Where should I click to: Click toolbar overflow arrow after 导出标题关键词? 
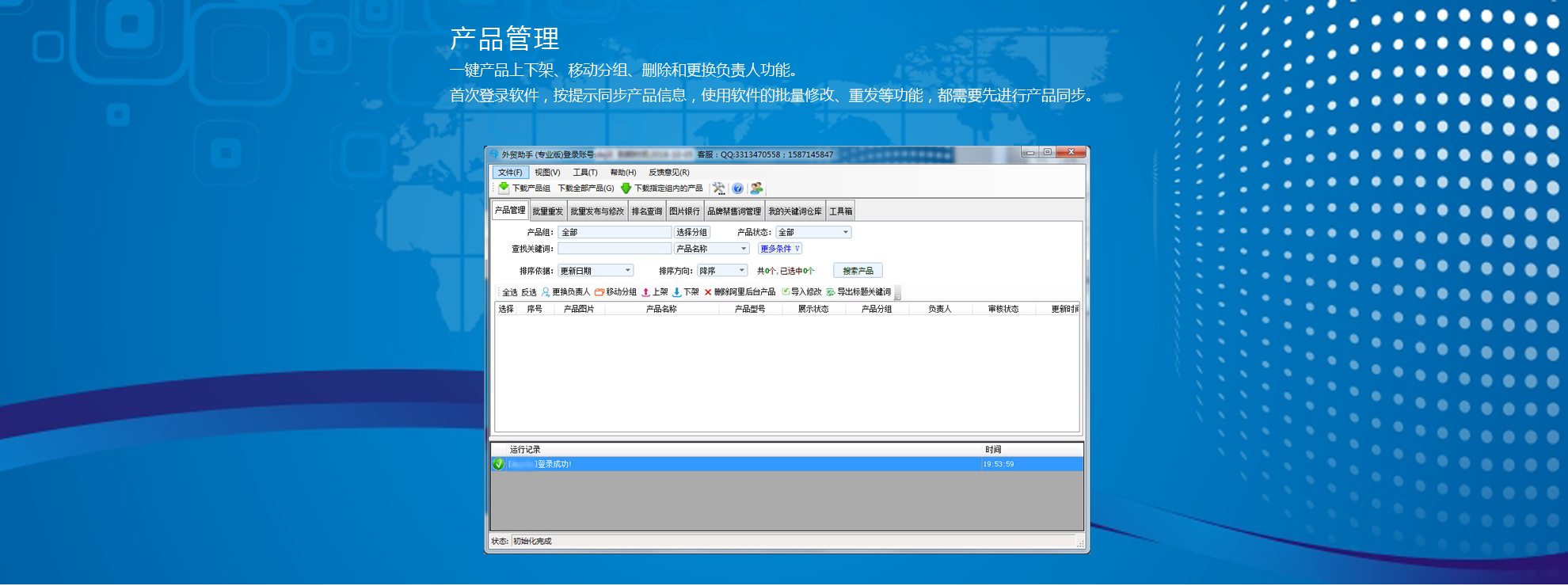[898, 293]
